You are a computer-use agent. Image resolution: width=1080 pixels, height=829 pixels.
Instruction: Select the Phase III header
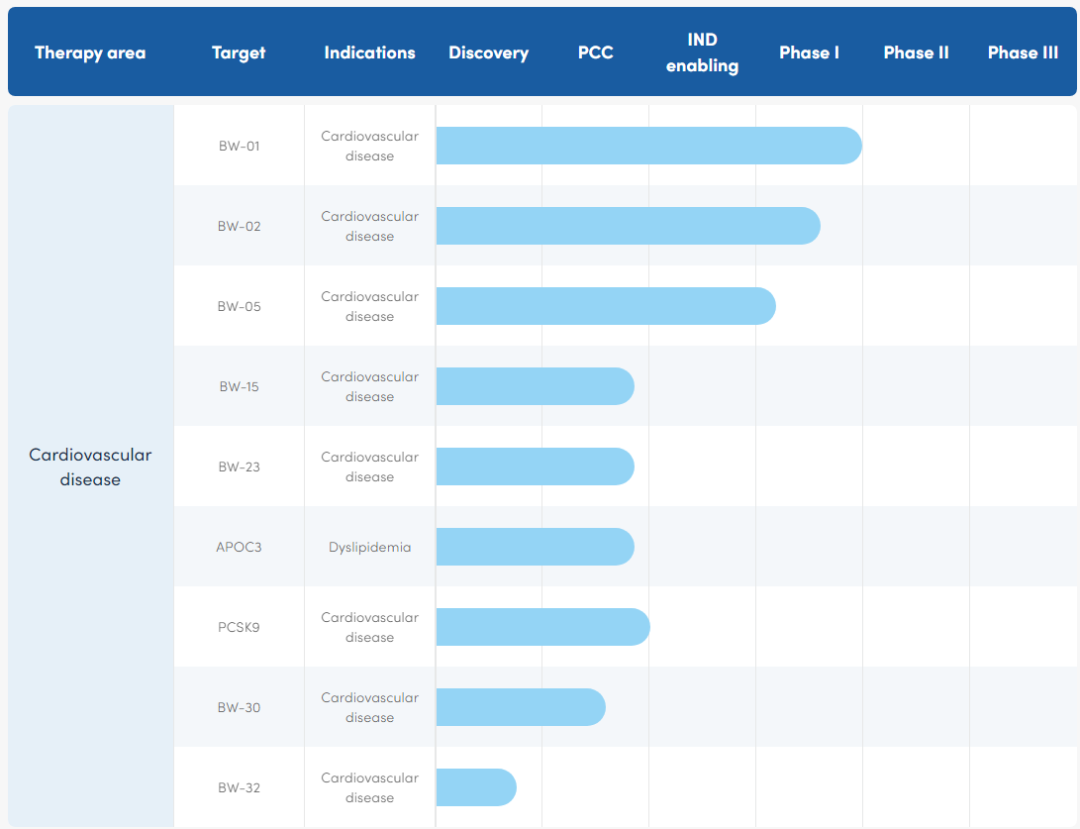[1022, 53]
